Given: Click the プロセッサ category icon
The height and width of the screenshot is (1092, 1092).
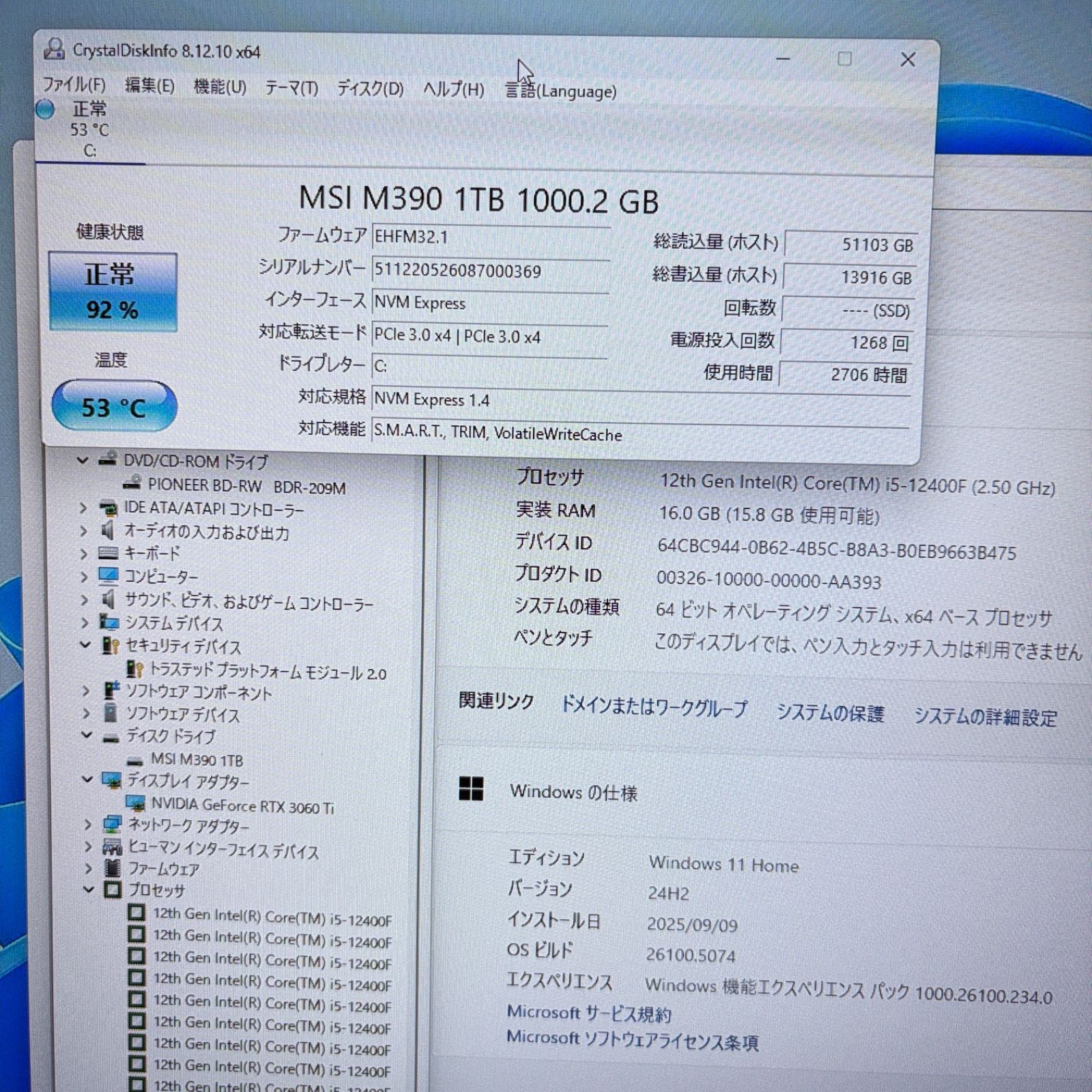Looking at the screenshot, I should click(113, 889).
